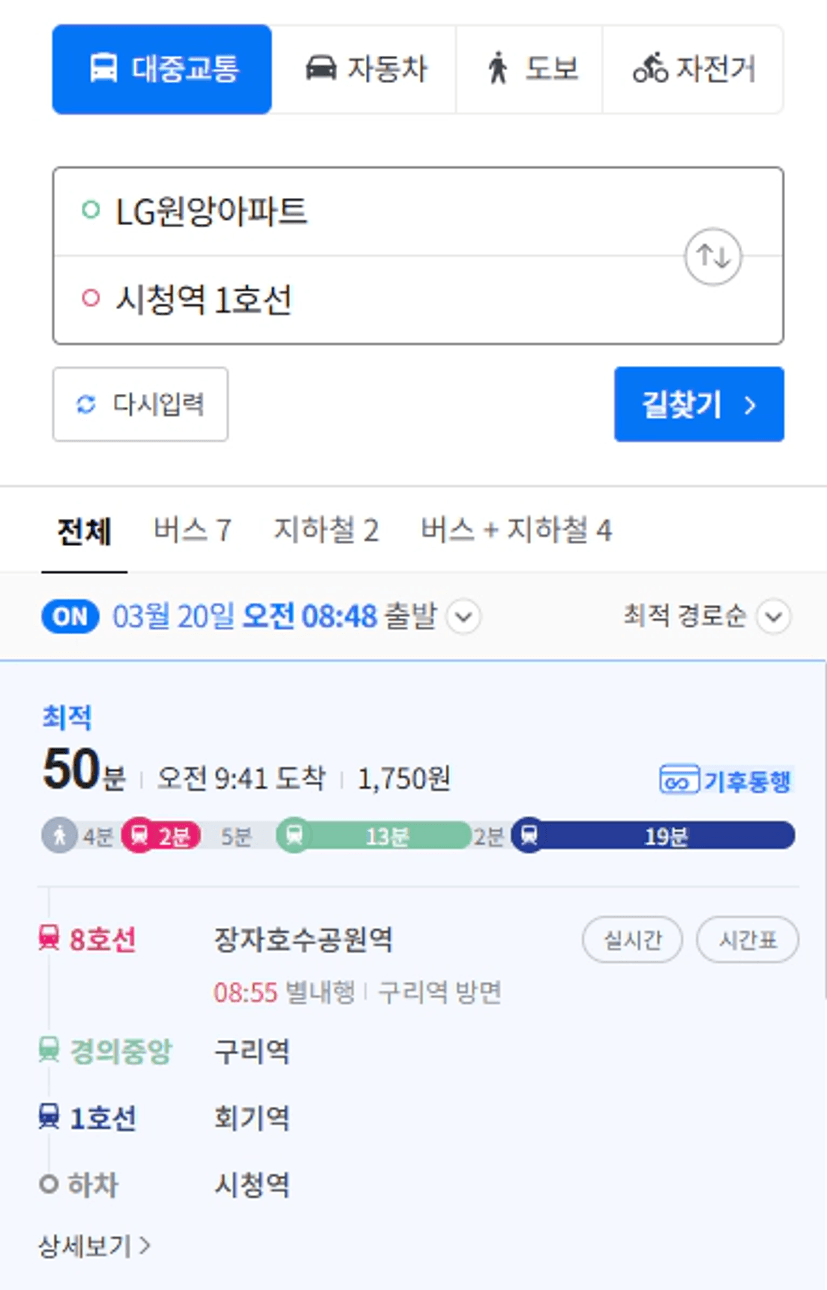Switch to the 지하철 2 tab
The height and width of the screenshot is (1290, 827).
(326, 530)
